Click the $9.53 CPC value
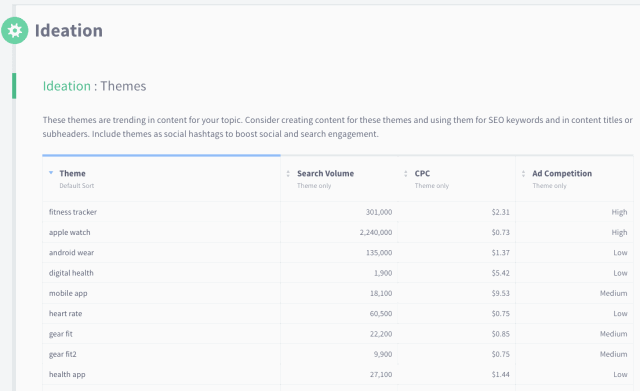This screenshot has width=640, height=391. coord(500,293)
